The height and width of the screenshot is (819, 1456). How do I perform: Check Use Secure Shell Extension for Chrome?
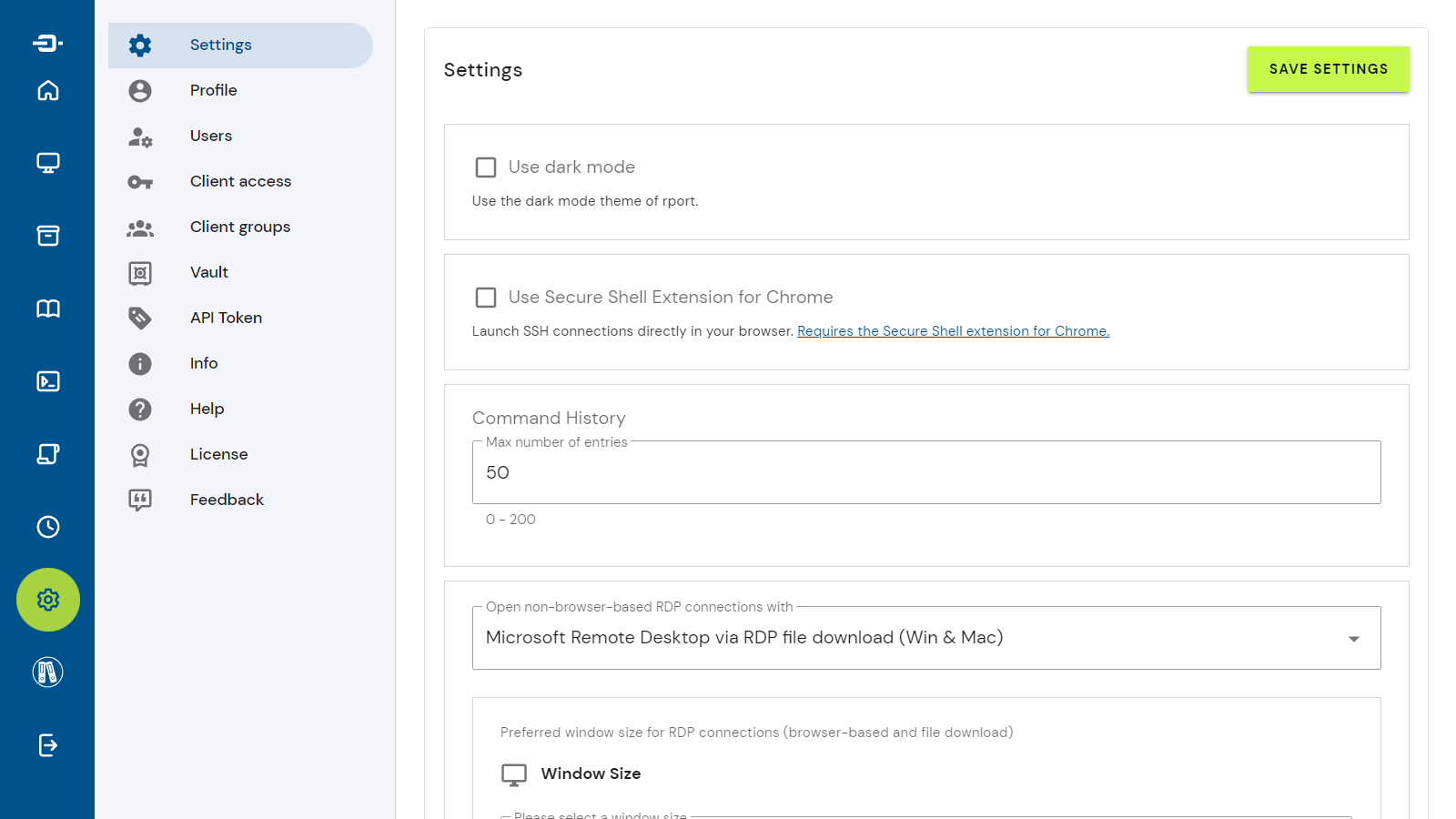point(486,298)
